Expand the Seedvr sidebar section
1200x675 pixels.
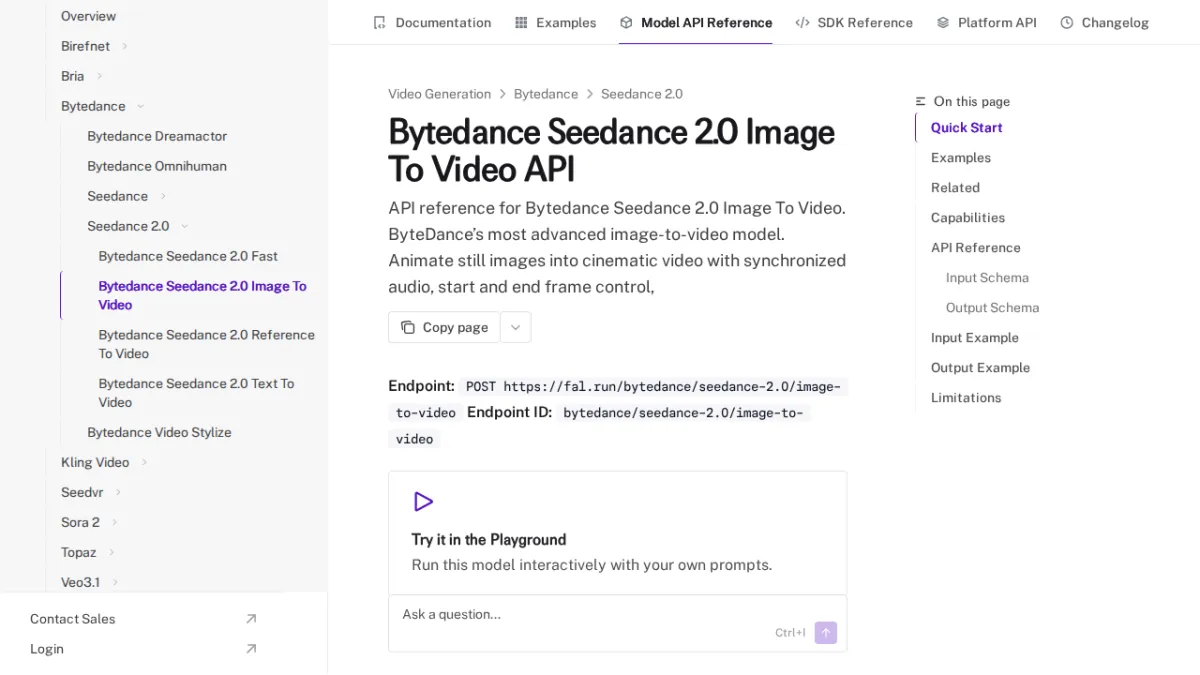(x=118, y=492)
